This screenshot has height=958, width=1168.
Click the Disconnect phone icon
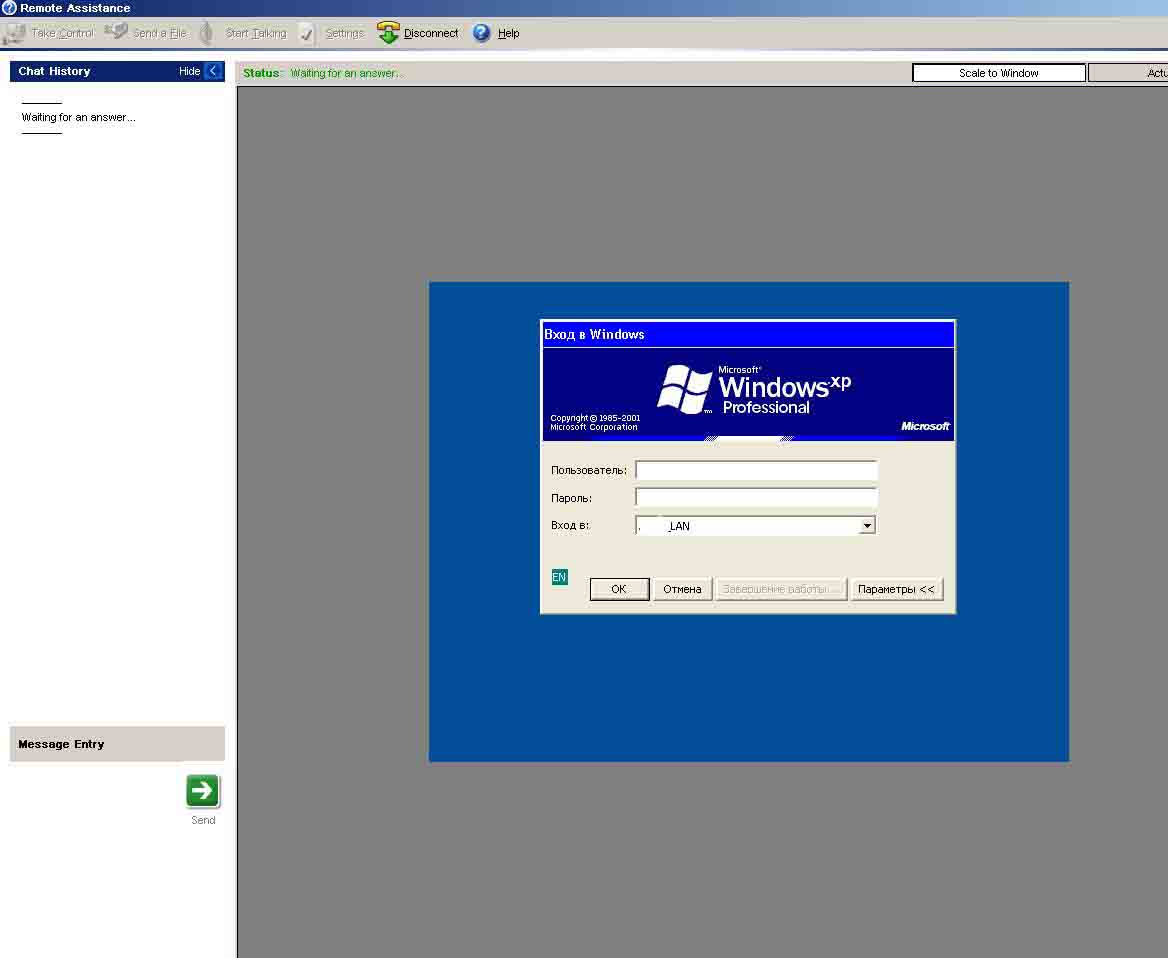388,33
